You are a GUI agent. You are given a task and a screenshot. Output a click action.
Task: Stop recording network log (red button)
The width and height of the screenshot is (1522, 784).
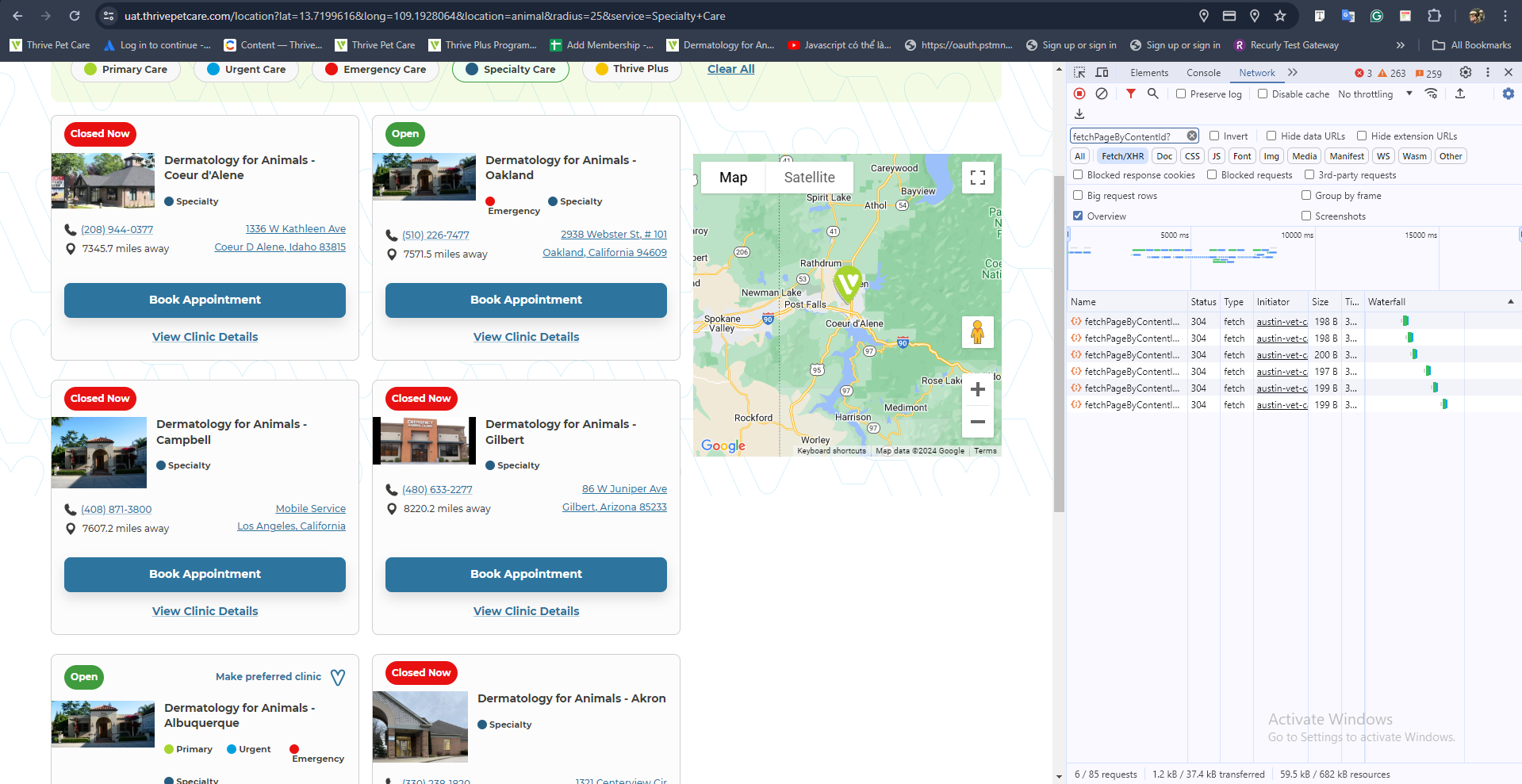click(x=1079, y=94)
